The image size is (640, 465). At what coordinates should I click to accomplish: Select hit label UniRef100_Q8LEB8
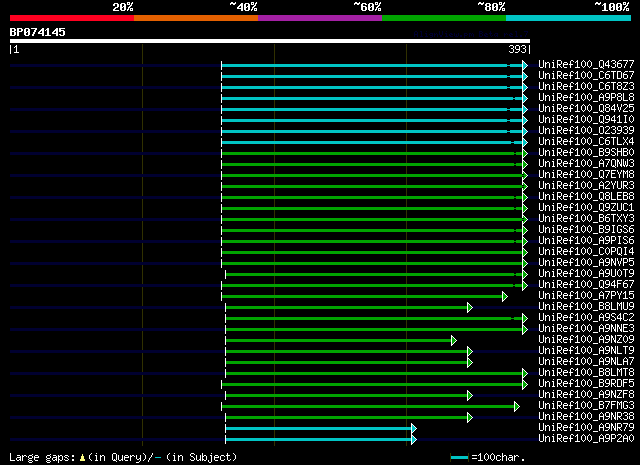click(x=586, y=197)
